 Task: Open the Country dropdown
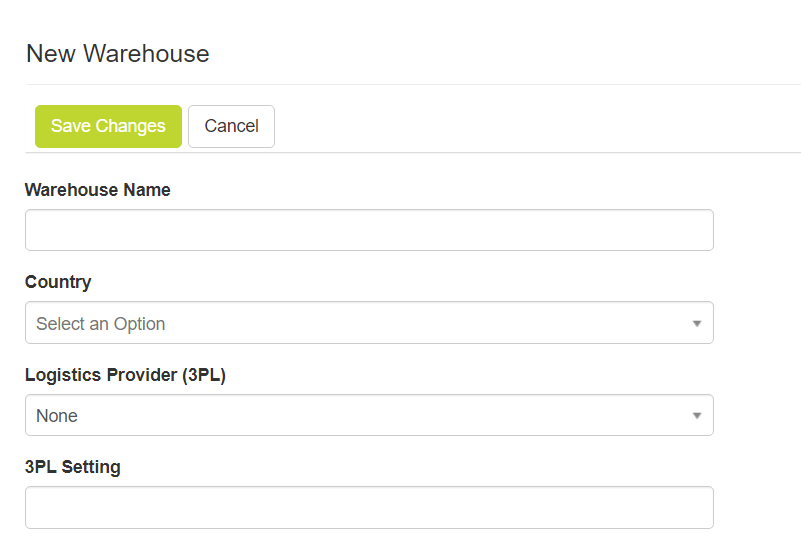[369, 323]
